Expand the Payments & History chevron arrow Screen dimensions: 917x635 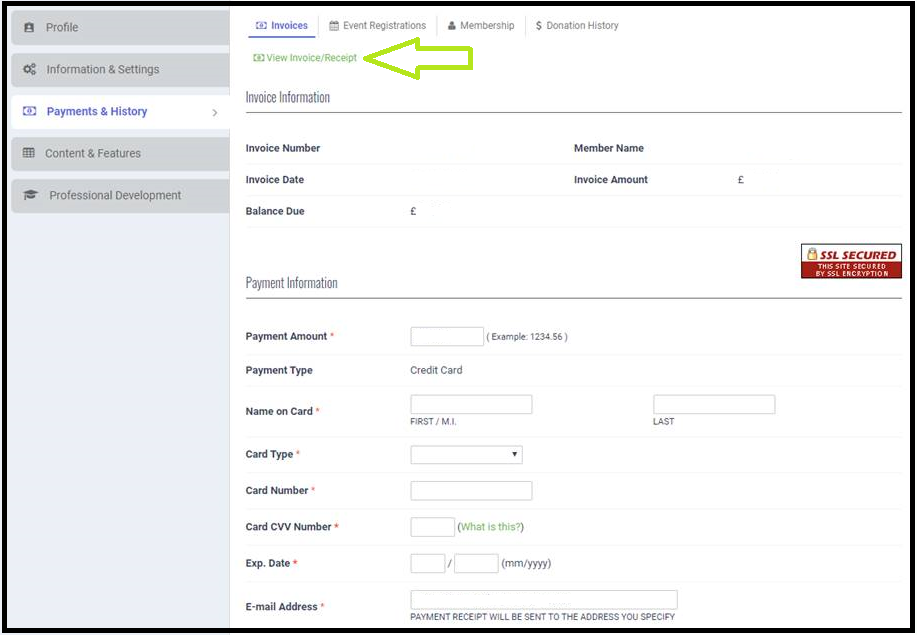tap(215, 112)
